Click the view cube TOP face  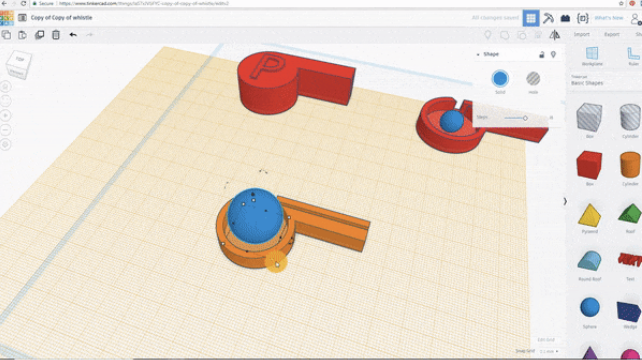coord(19,59)
